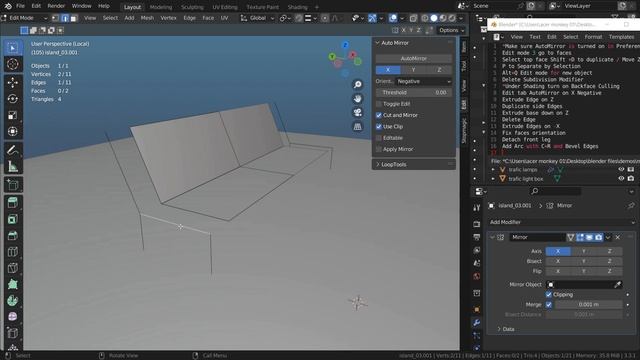Disable Clipping in Mirror modifier
Image resolution: width=640 pixels, height=360 pixels.
pos(549,294)
